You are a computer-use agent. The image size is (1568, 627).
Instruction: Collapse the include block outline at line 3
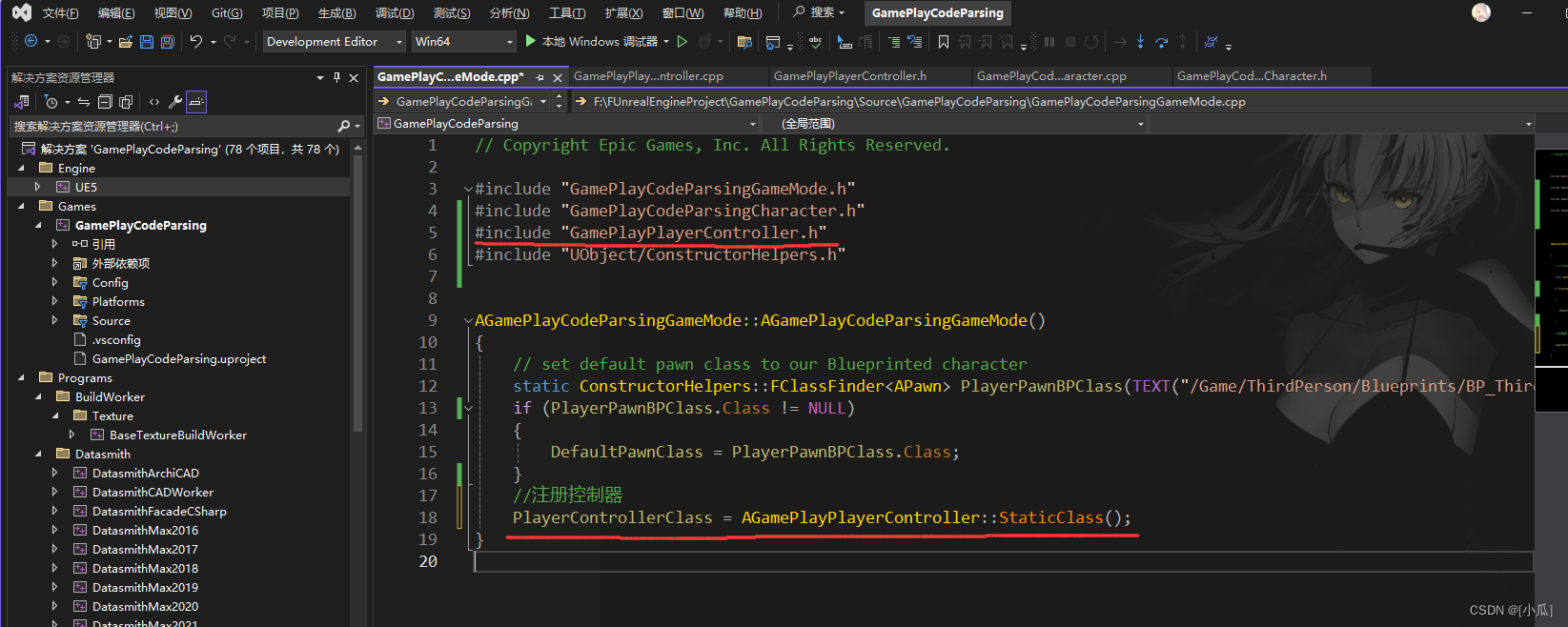[468, 190]
